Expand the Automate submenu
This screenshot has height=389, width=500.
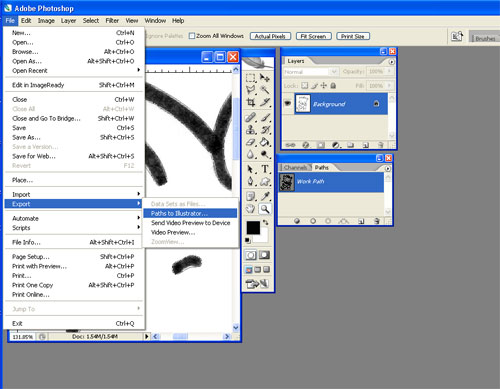[74, 218]
